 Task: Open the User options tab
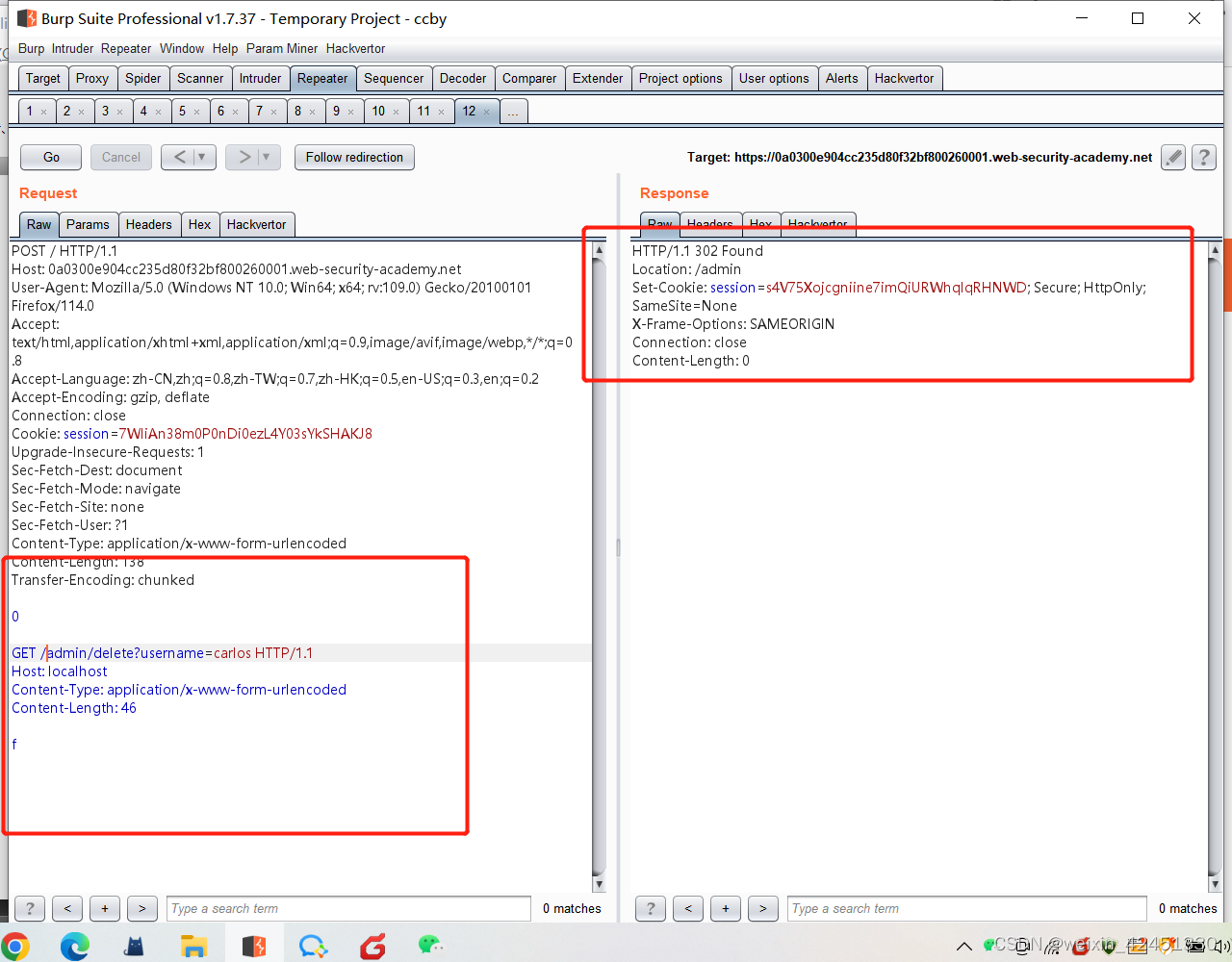click(x=774, y=79)
